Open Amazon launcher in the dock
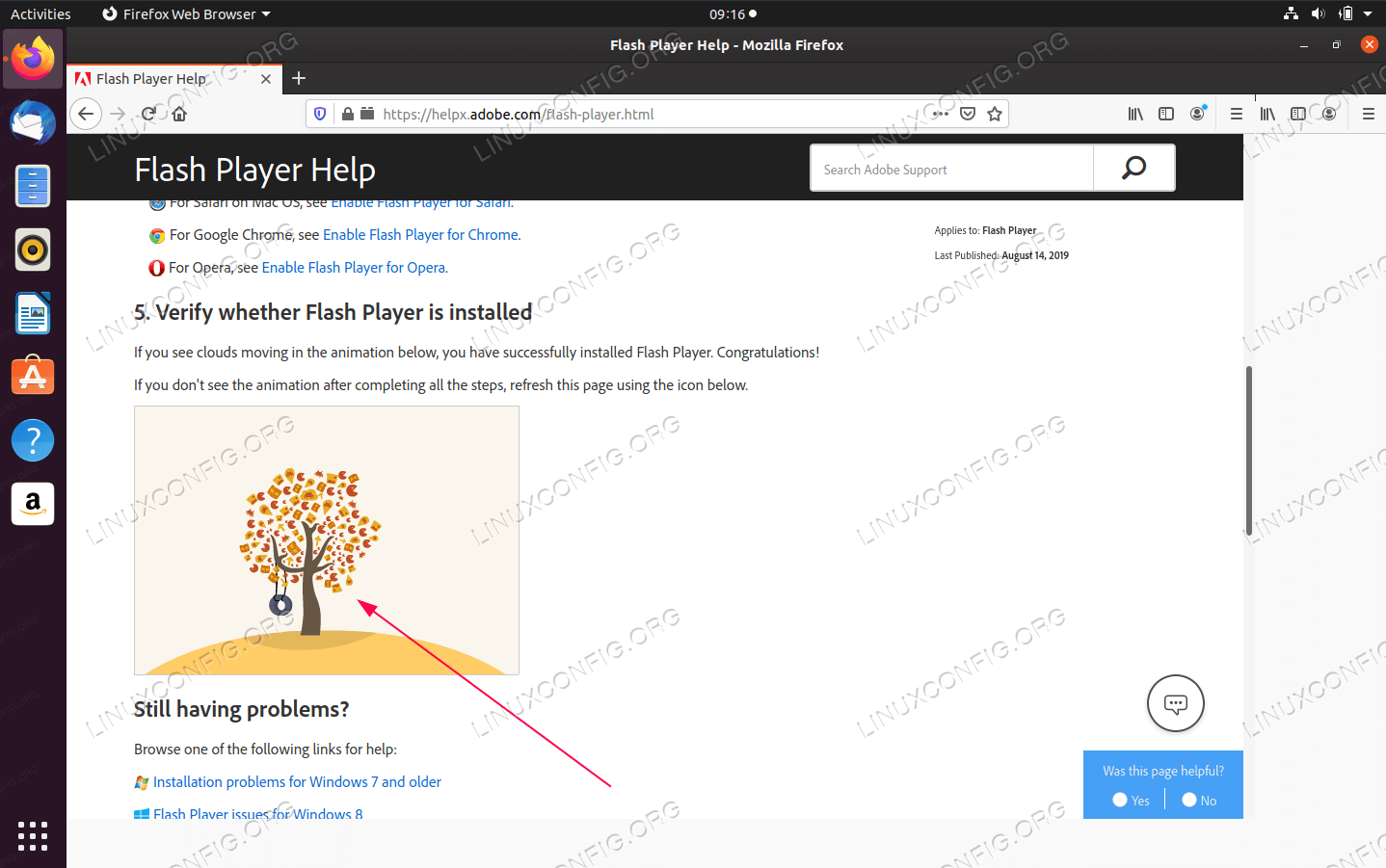The image size is (1386, 868). [x=33, y=504]
